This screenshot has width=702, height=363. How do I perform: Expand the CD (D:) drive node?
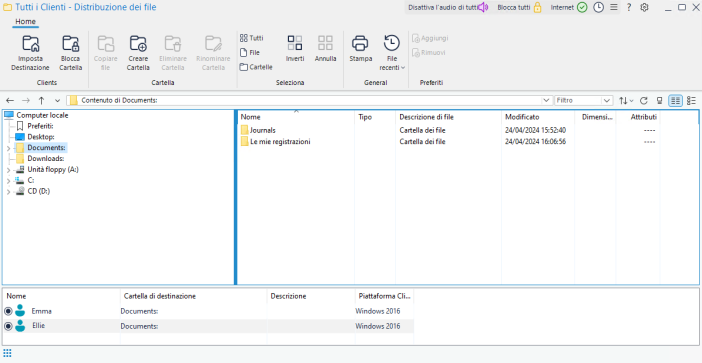(x=8, y=192)
